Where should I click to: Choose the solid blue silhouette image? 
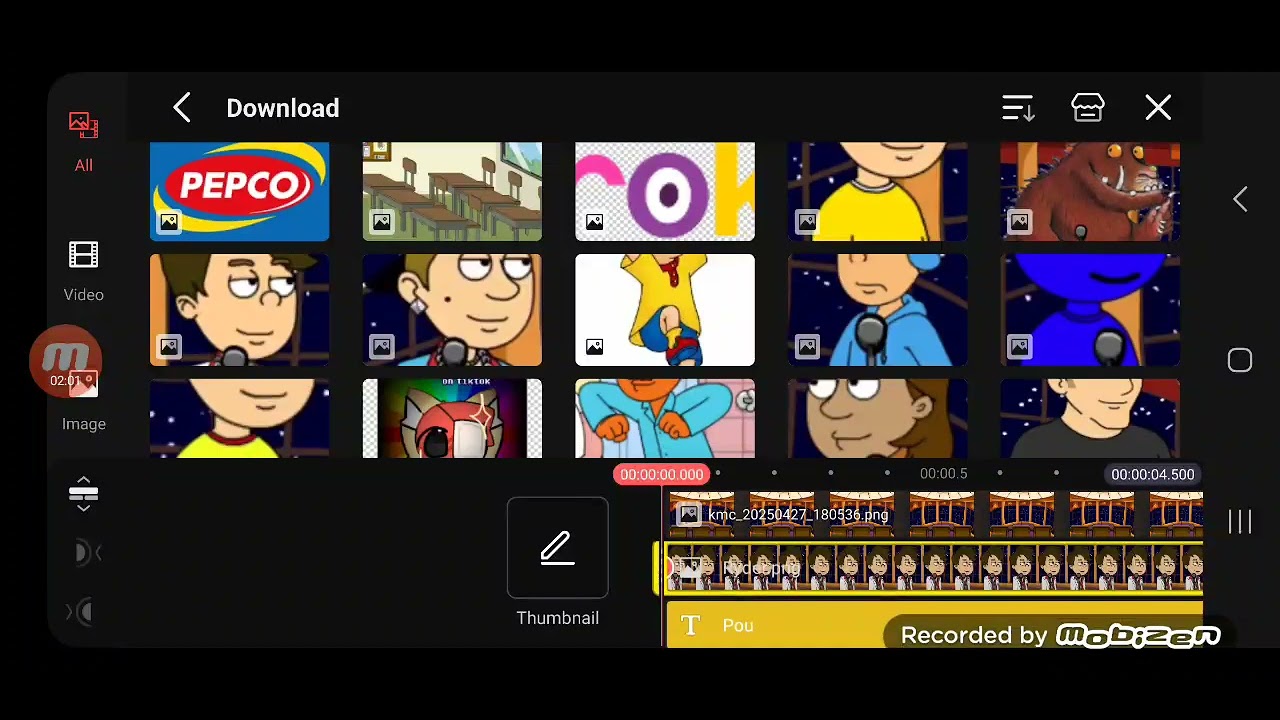1090,310
